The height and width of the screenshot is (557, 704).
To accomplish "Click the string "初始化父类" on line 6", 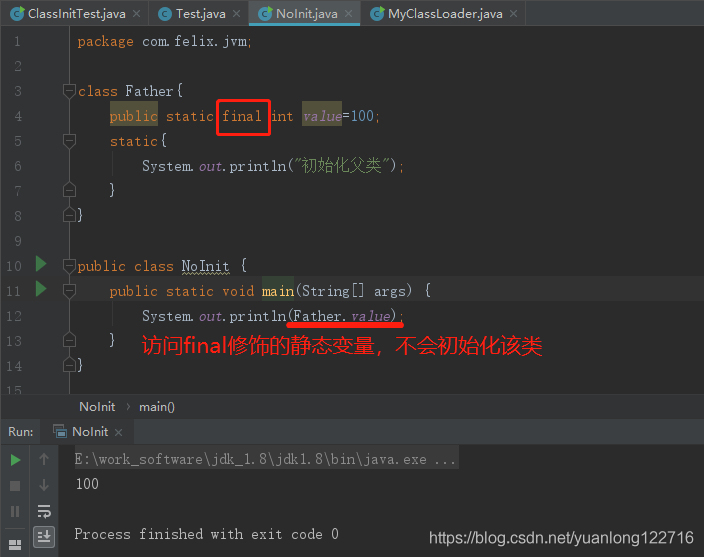I will [x=341, y=166].
